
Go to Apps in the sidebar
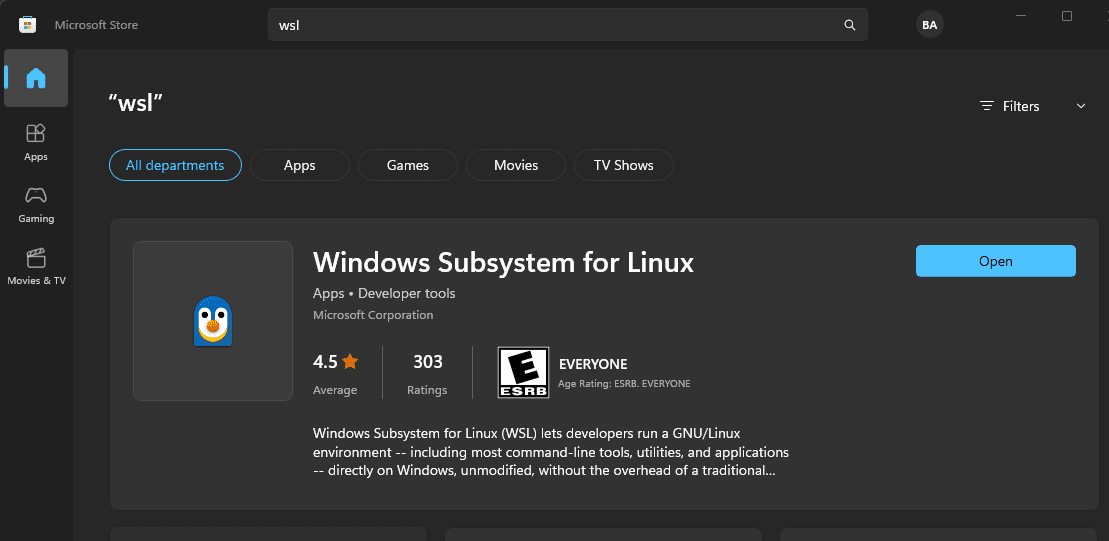click(x=36, y=142)
